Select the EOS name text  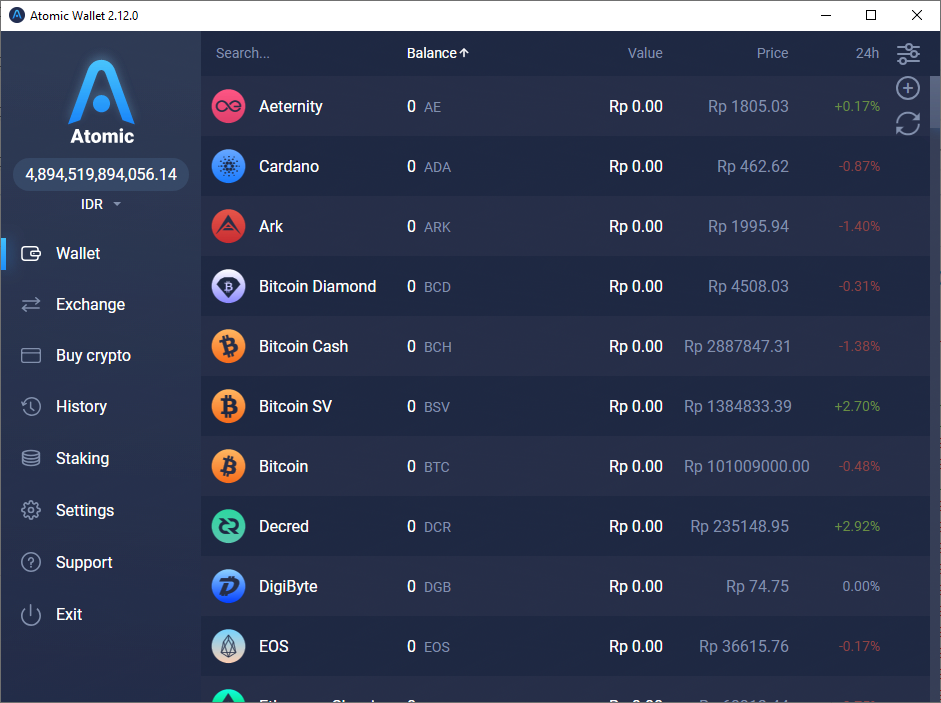274,647
